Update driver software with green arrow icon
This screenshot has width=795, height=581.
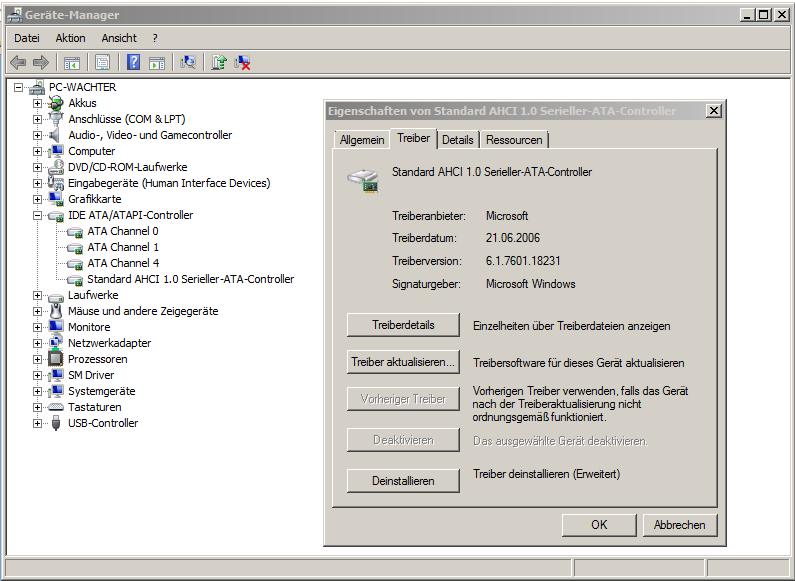pyautogui.click(x=219, y=62)
